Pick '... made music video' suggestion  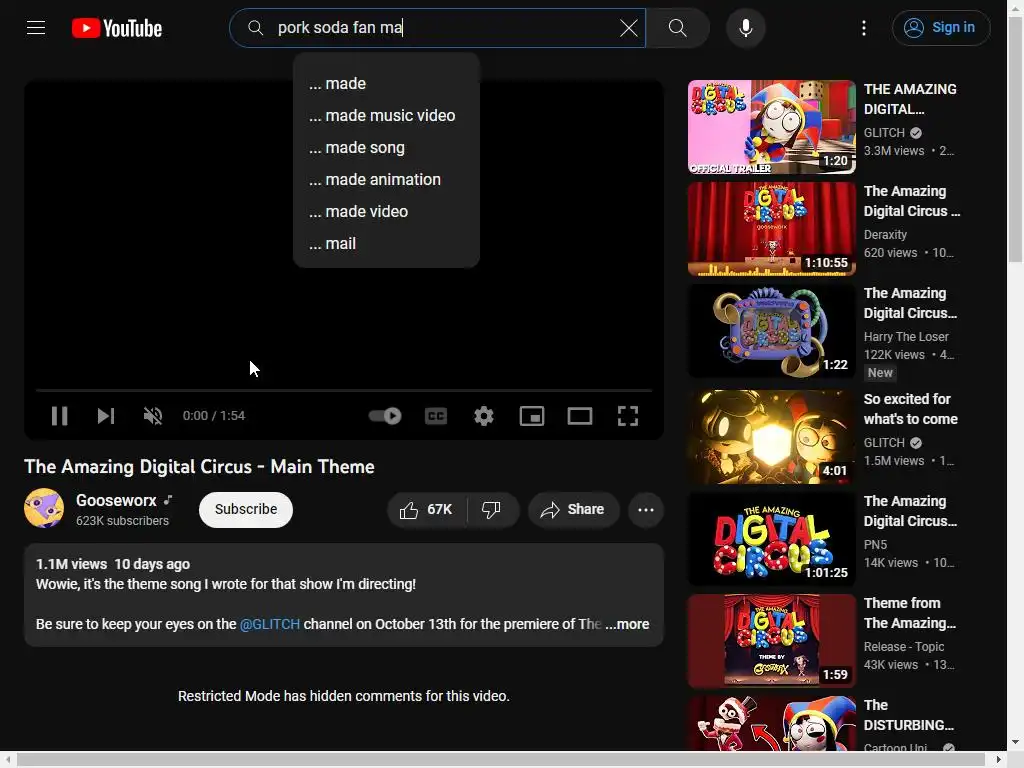pyautogui.click(x=386, y=116)
